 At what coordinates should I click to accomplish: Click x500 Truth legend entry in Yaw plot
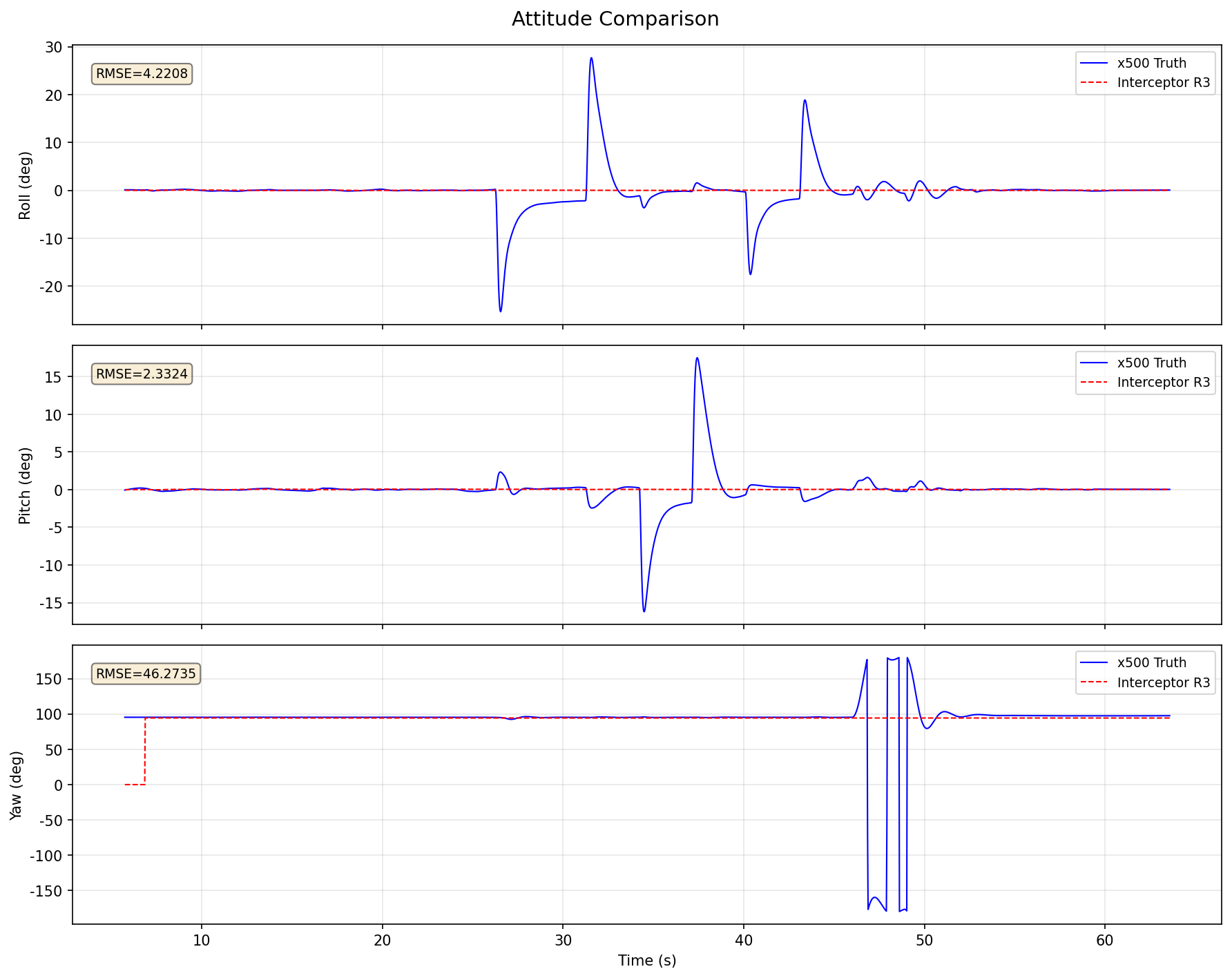[x=1145, y=662]
